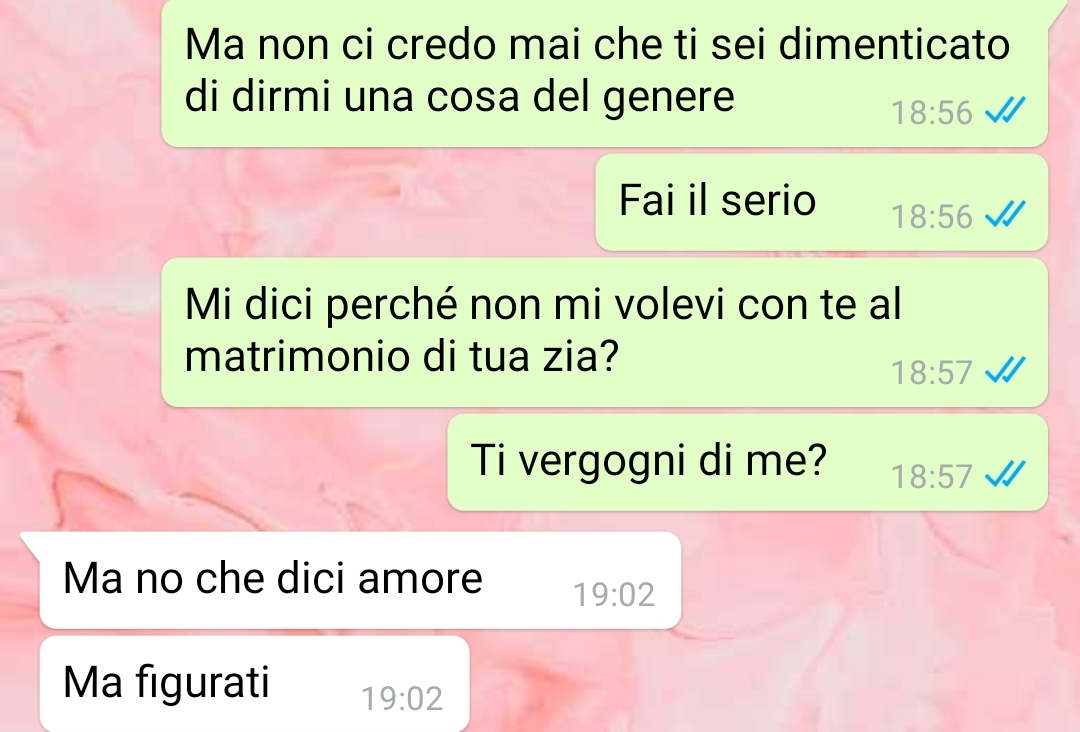Tap the 18:56 timestamp beside 'Fai il serio'
1080x732 pixels.
(x=932, y=217)
